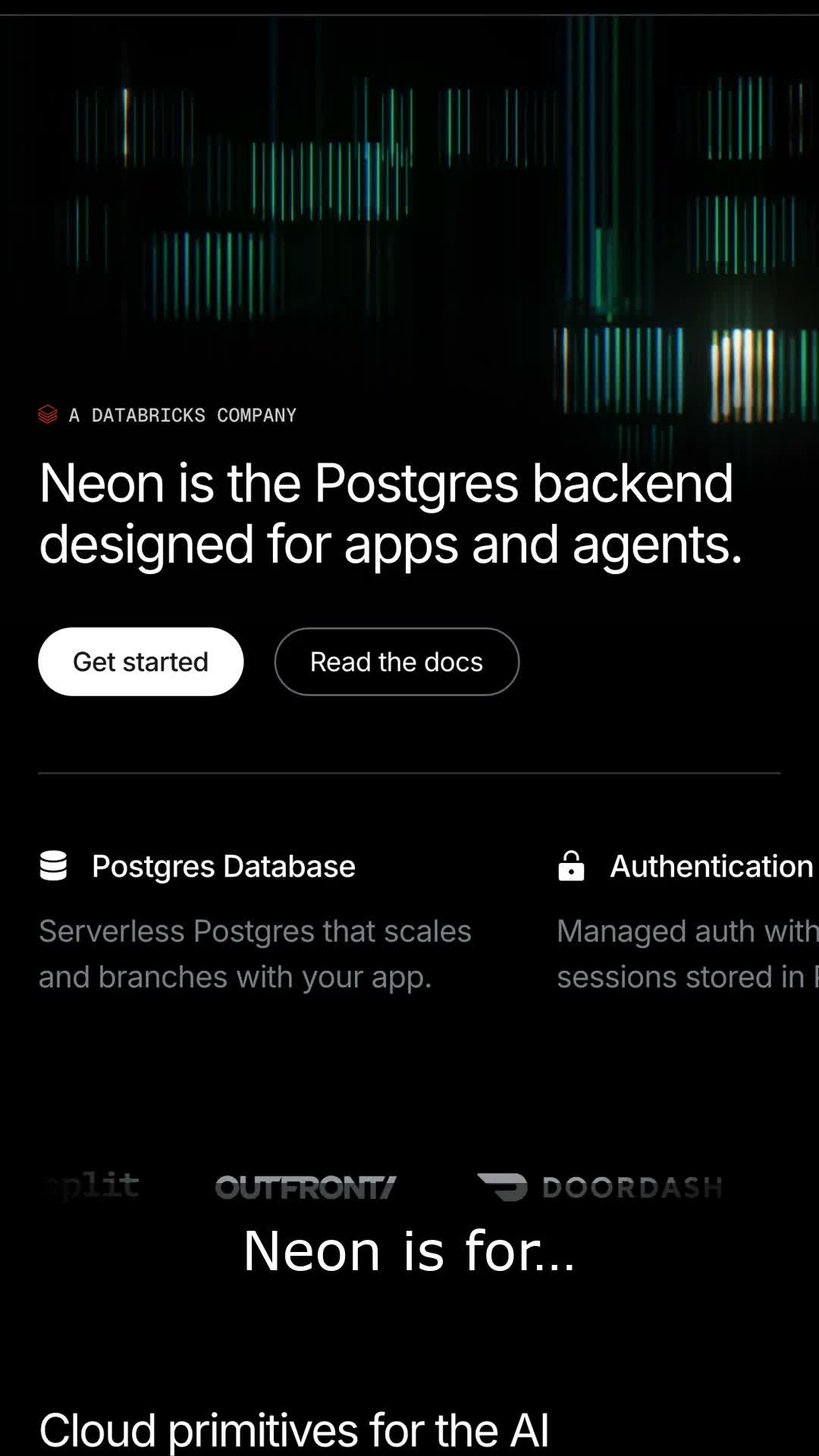Click the horizontal divider below the buttons

(409, 773)
